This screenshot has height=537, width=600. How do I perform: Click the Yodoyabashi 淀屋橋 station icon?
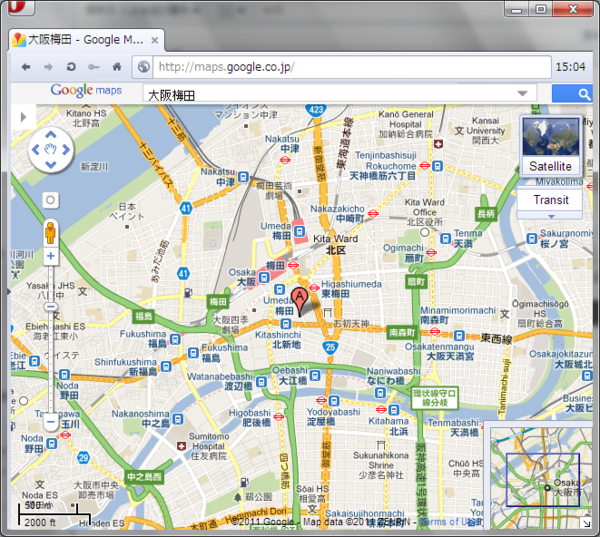[x=334, y=401]
